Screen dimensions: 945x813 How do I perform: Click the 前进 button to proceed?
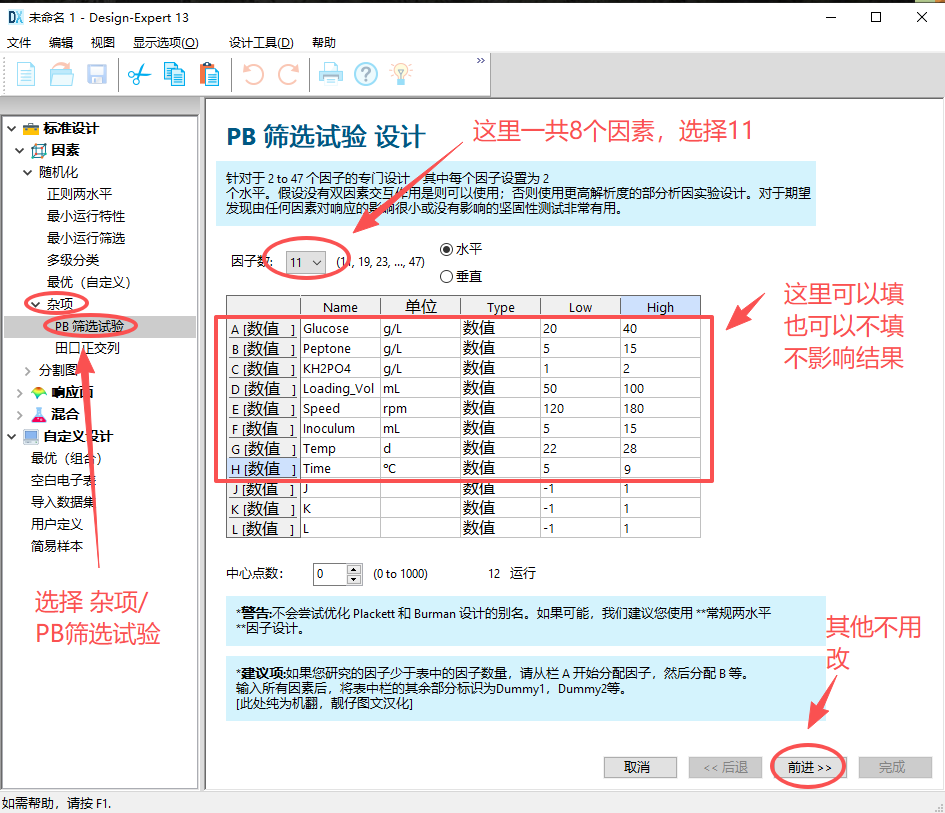tap(807, 767)
